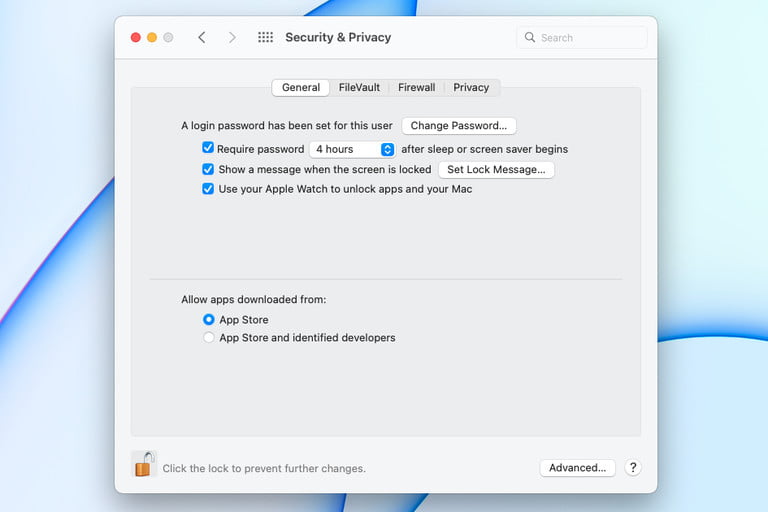Viewport: 768px width, 512px height.
Task: Click the gray zoom window button
Action: coord(168,37)
